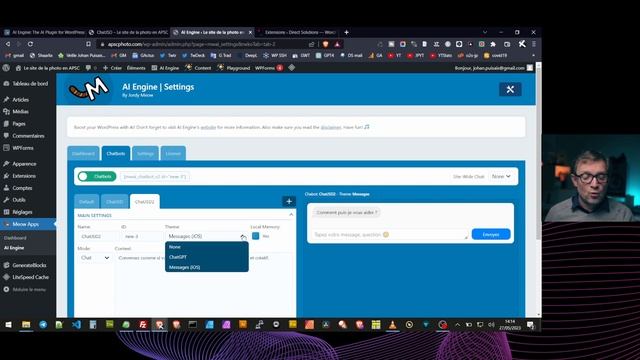
Task: Open FileZilla from the taskbar
Action: tap(143, 324)
